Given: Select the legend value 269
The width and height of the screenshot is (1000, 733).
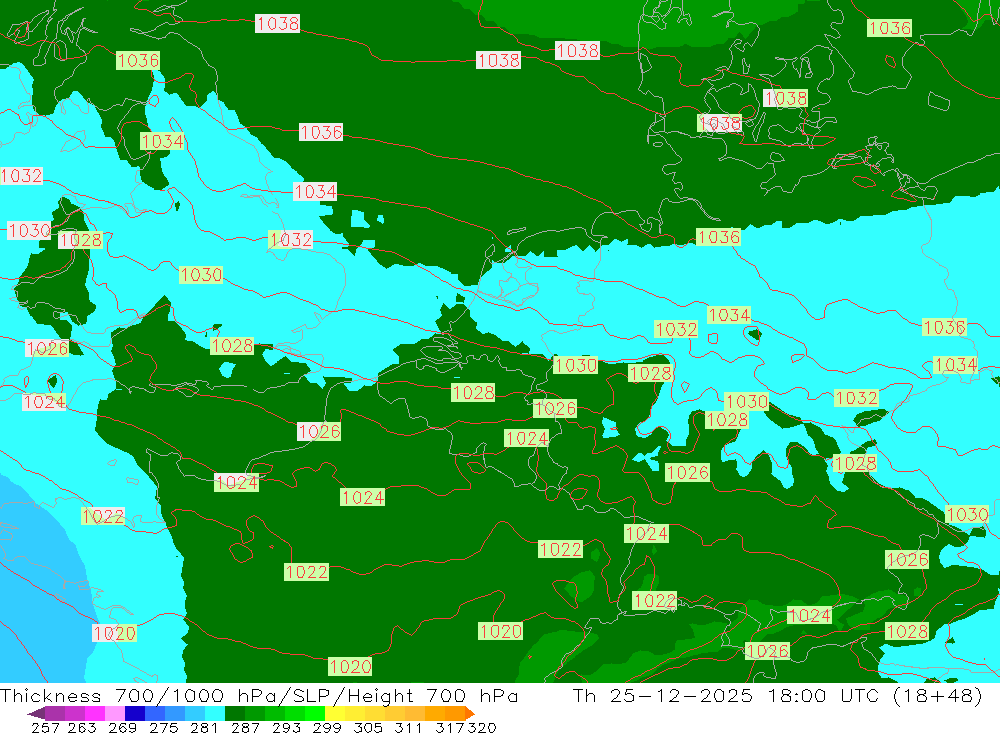Looking at the screenshot, I should (x=122, y=727).
